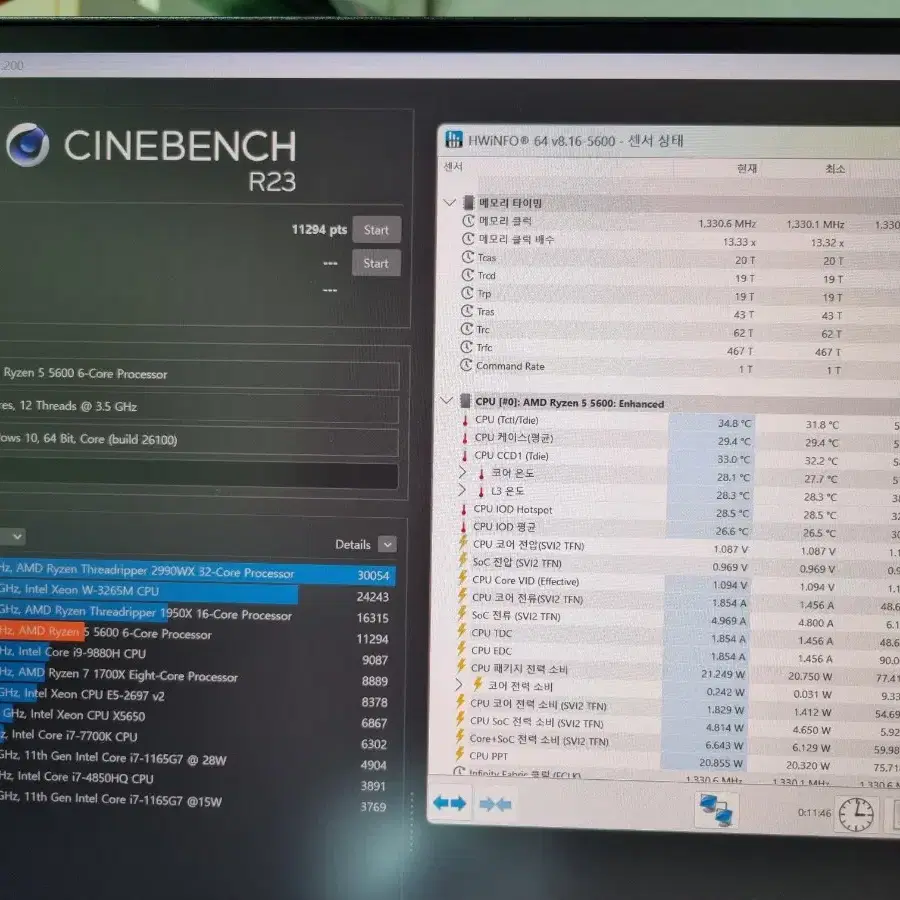
Task: Click the grey collapse-columns arrows icon in HWiNFO
Action: point(495,804)
